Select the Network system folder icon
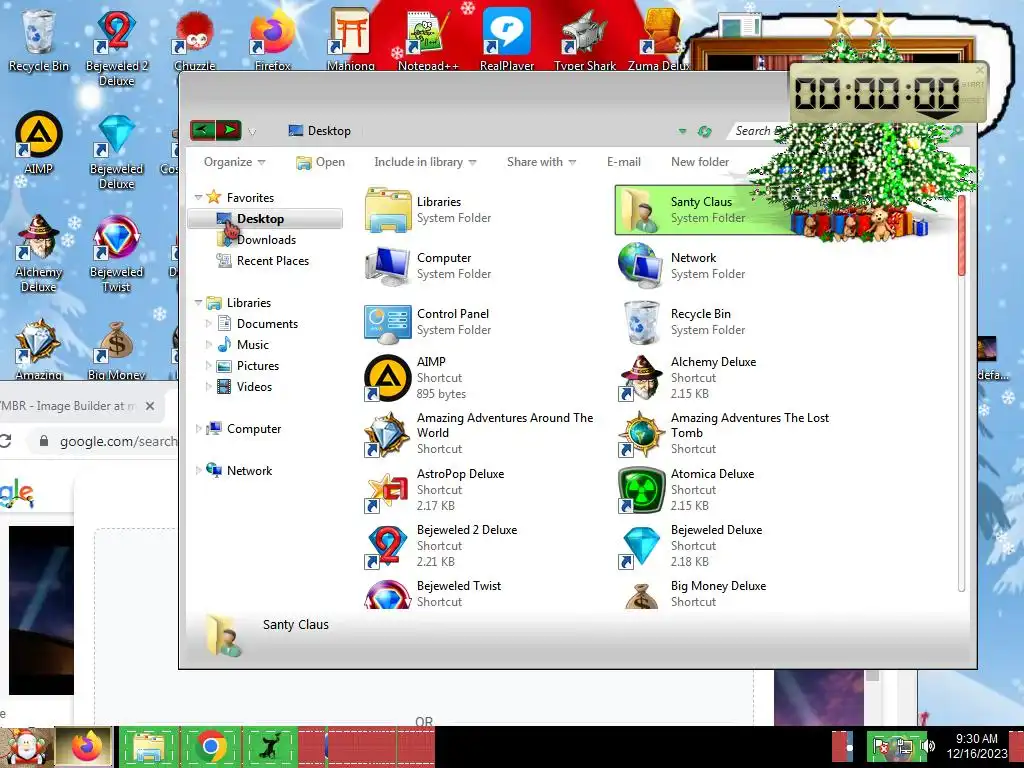Screen dimensions: 1024x768 pos(641,266)
